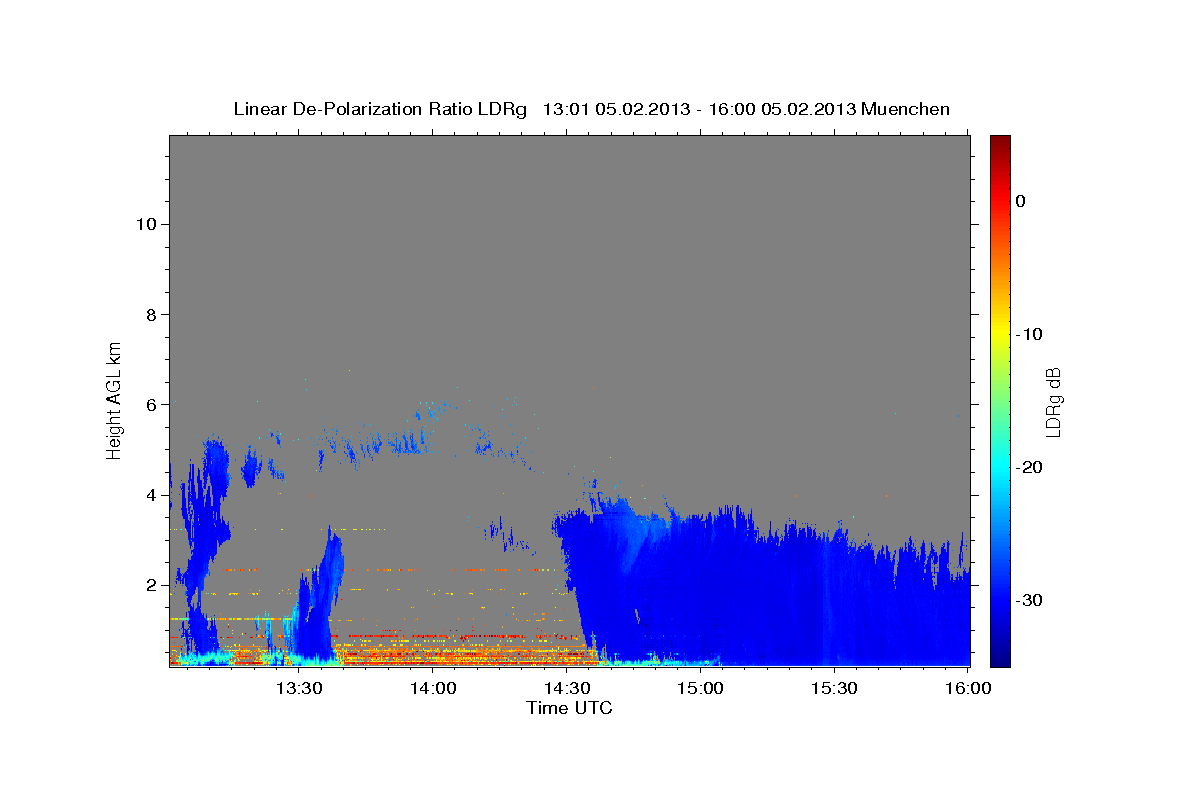Click the -30 colorbar label
The width and height of the screenshot is (1200, 800).
coord(1030,600)
